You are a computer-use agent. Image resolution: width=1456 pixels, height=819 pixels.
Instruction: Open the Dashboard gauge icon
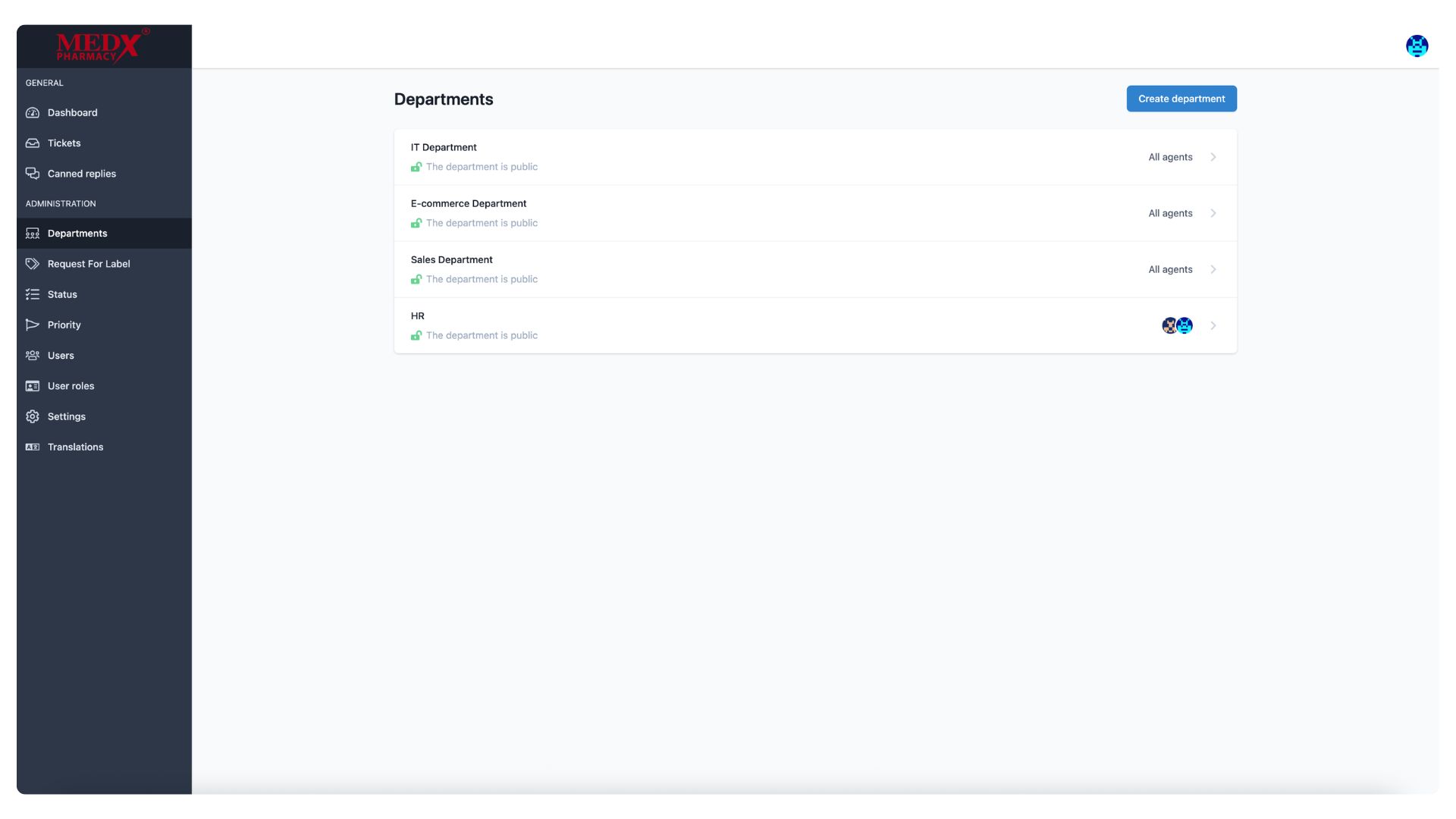pyautogui.click(x=33, y=113)
